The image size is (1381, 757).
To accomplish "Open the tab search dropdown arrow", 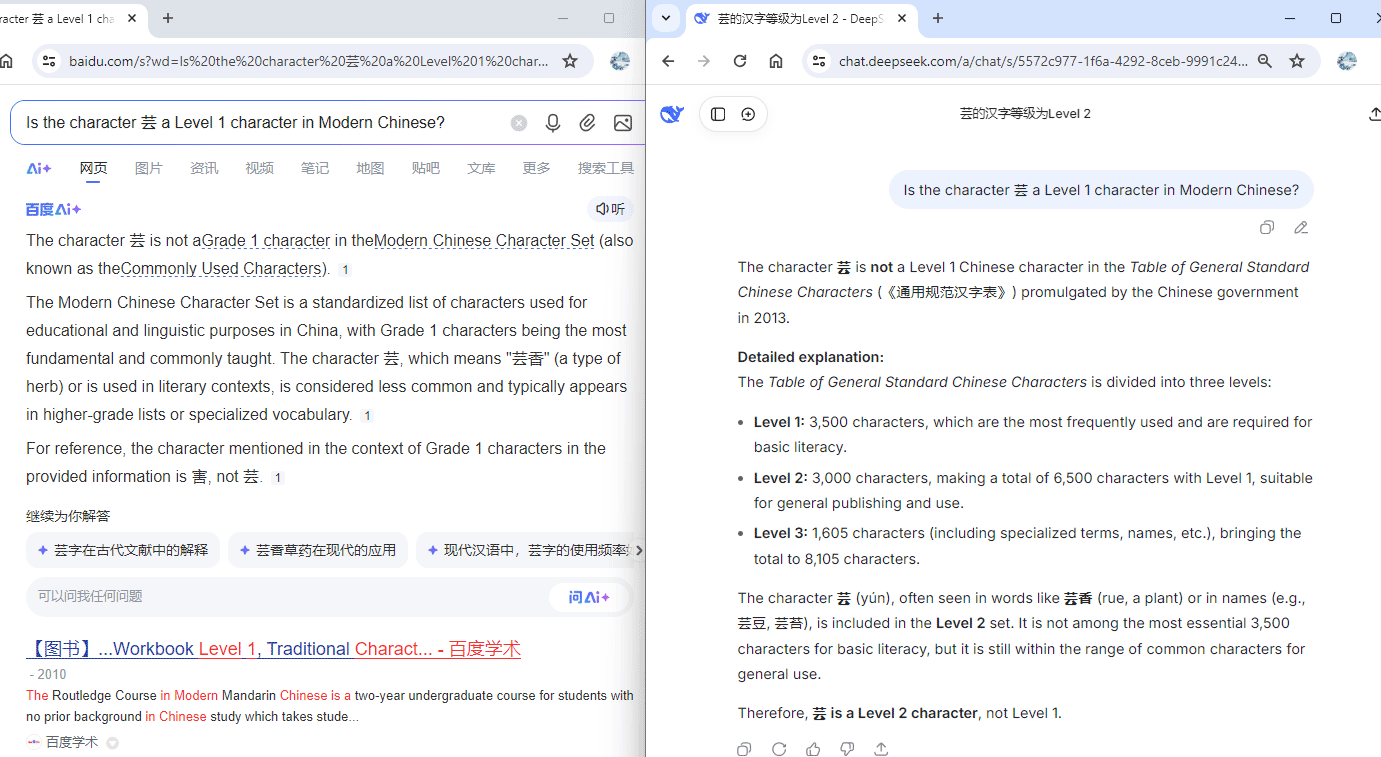I will pyautogui.click(x=666, y=18).
